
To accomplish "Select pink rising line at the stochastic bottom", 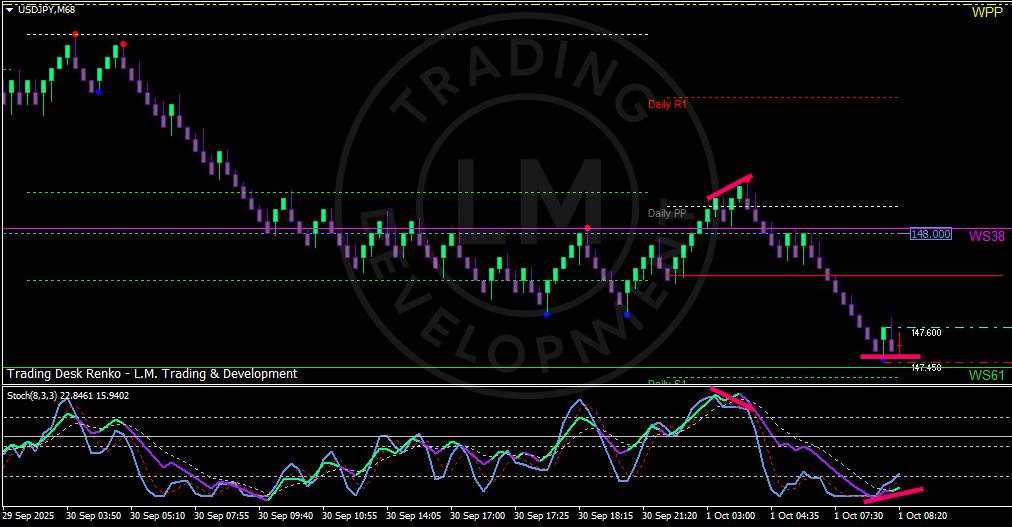I will click(893, 495).
